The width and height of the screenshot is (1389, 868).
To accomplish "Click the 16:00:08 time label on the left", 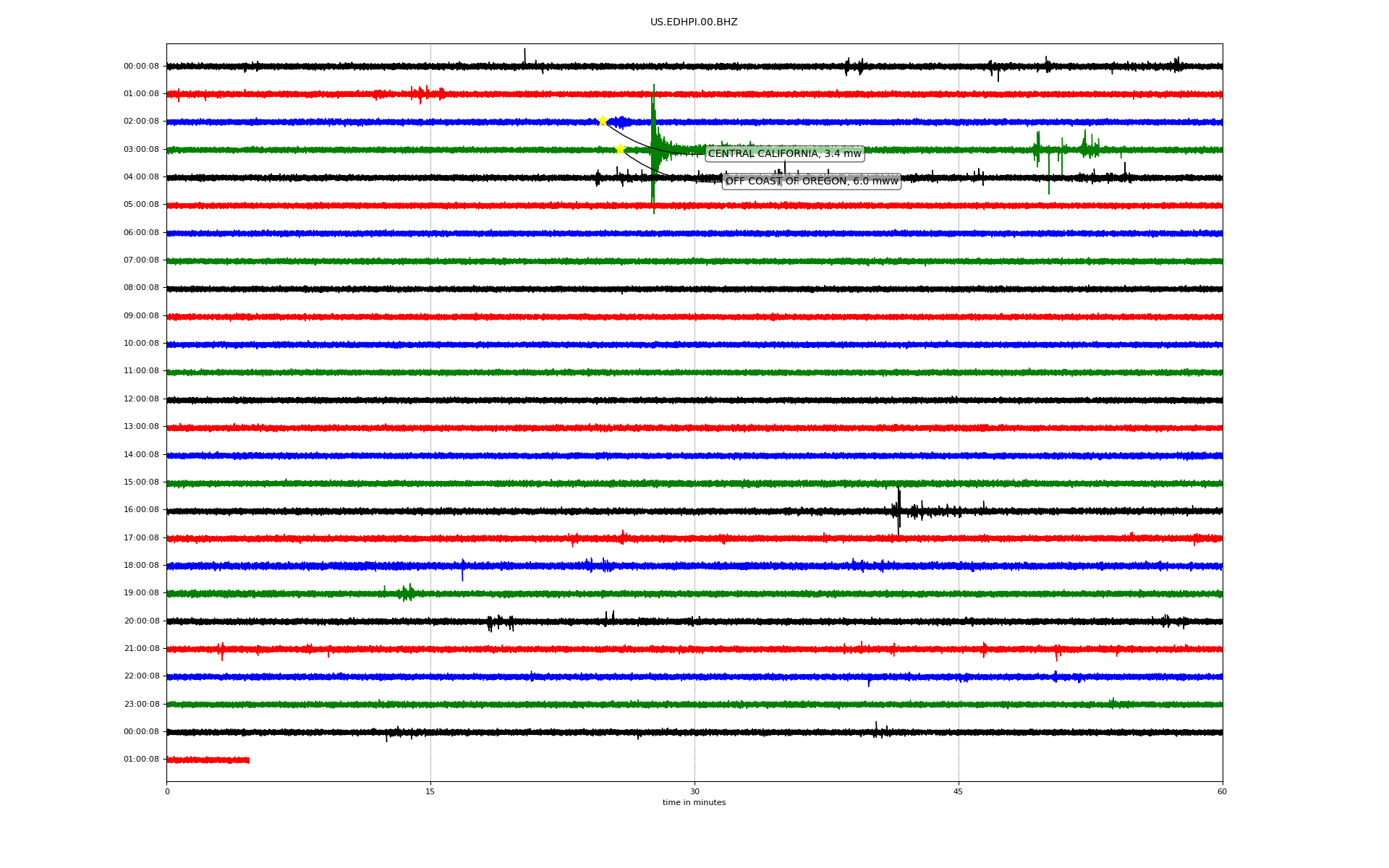I will (141, 510).
